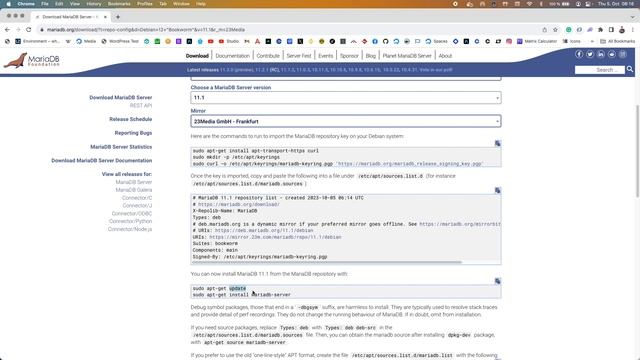Image resolution: width=640 pixels, height=360 pixels.
Task: Expand the MariaDB Server version dropdown
Action: click(x=346, y=98)
